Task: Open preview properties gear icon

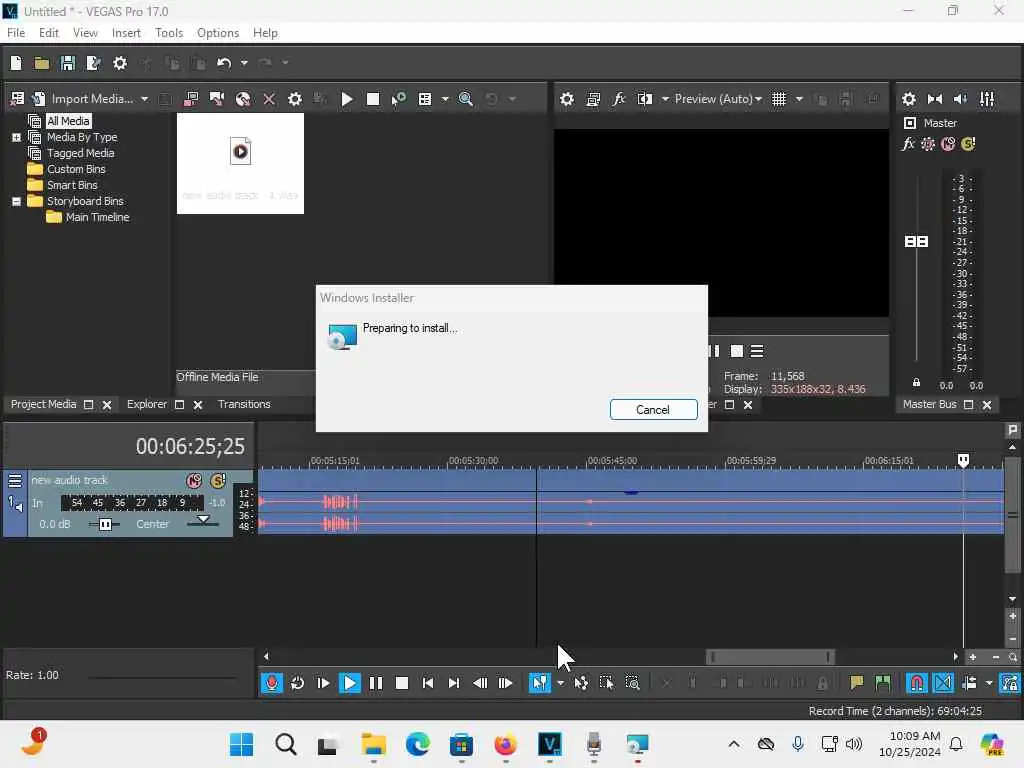Action: pos(567,99)
